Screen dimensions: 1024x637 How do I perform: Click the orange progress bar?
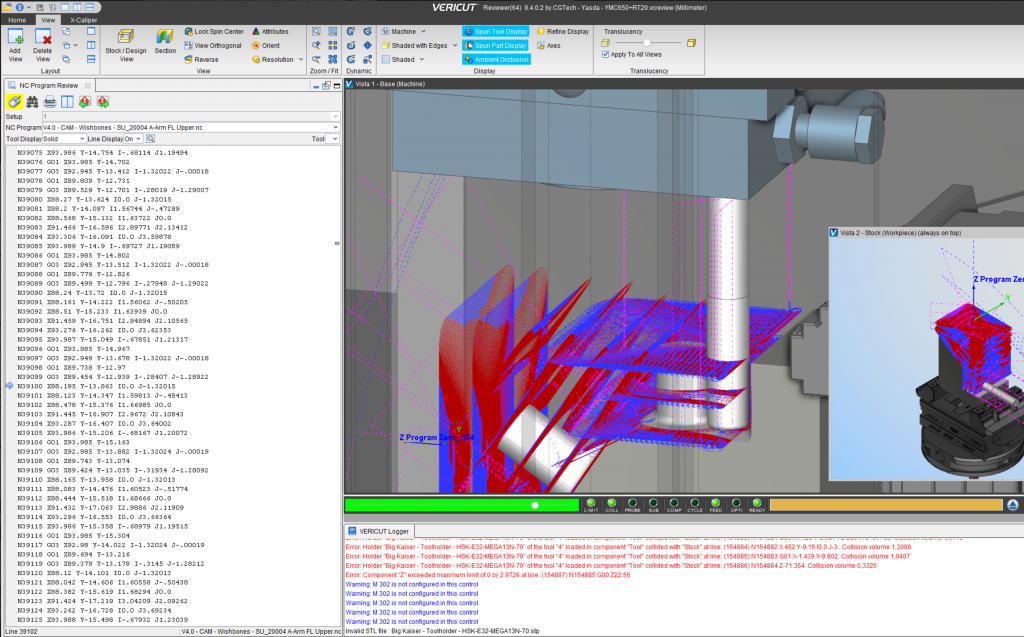(886, 505)
